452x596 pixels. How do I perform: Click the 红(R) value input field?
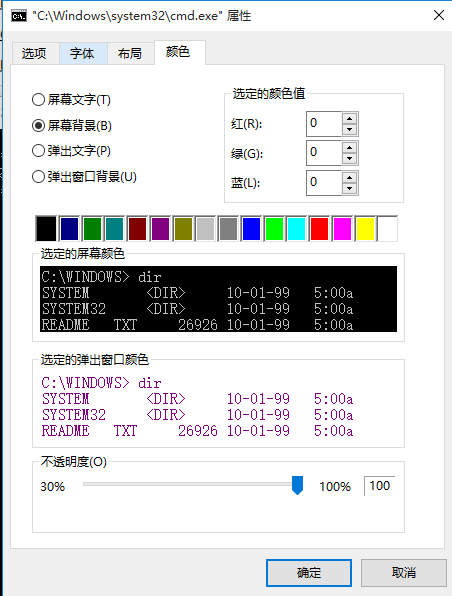(324, 124)
